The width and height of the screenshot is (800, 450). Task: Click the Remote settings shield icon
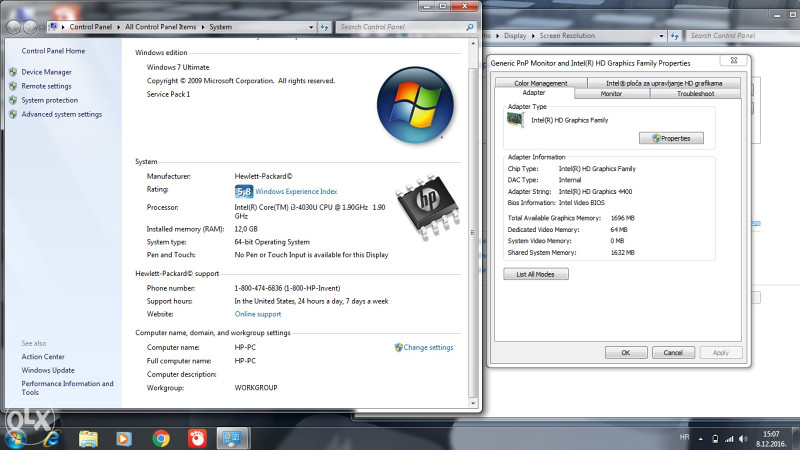(13, 86)
